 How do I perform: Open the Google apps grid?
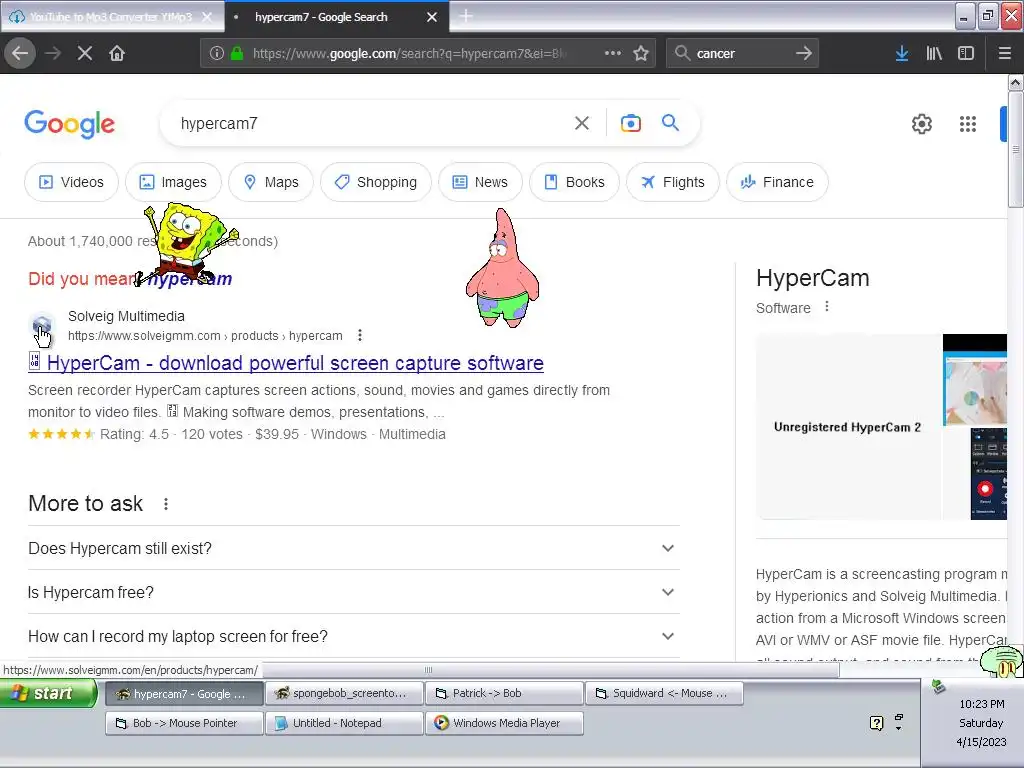point(968,124)
